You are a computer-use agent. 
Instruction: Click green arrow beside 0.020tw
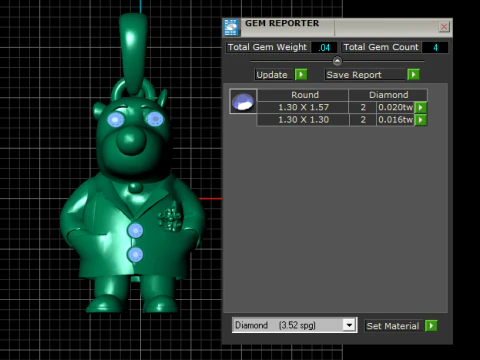click(x=421, y=107)
